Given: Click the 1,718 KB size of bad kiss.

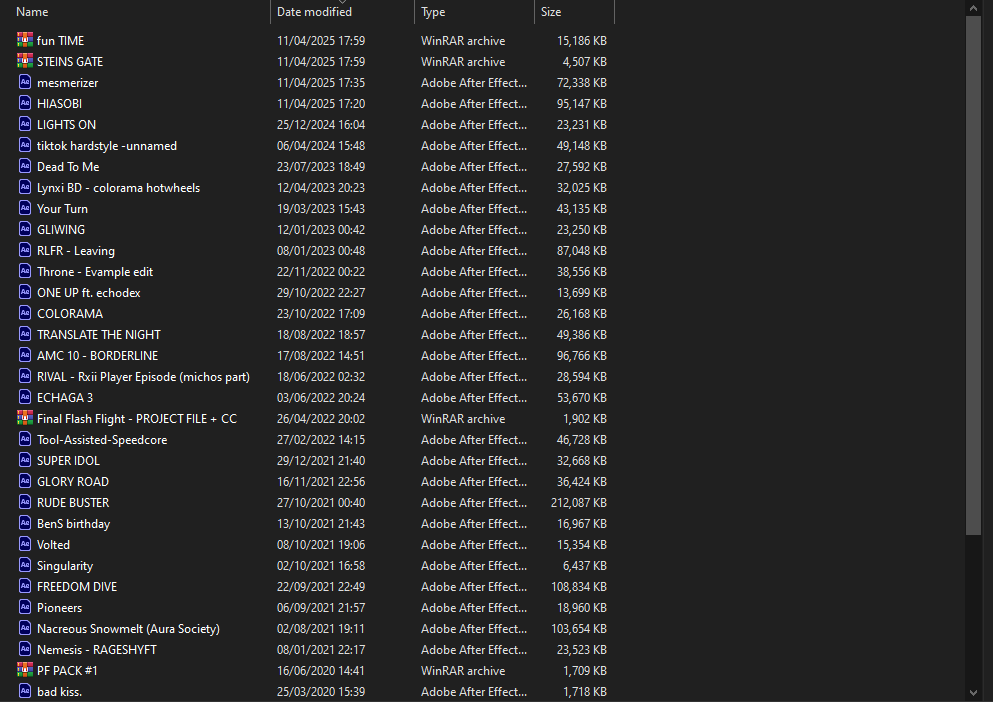Looking at the screenshot, I should (585, 691).
